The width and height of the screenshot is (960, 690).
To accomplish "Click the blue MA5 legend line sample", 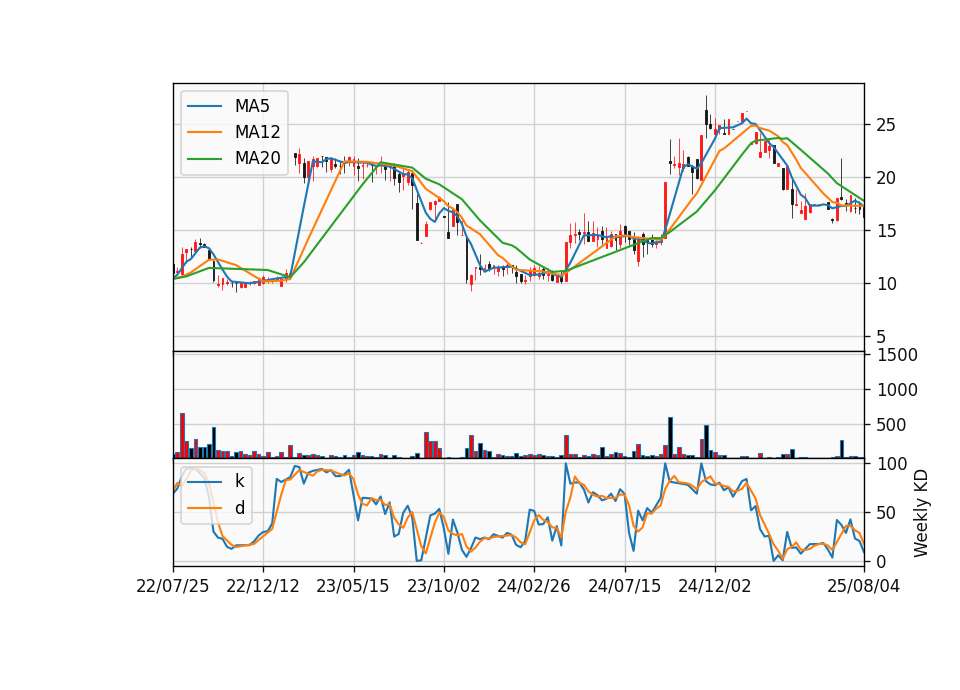I will click(x=204, y=106).
